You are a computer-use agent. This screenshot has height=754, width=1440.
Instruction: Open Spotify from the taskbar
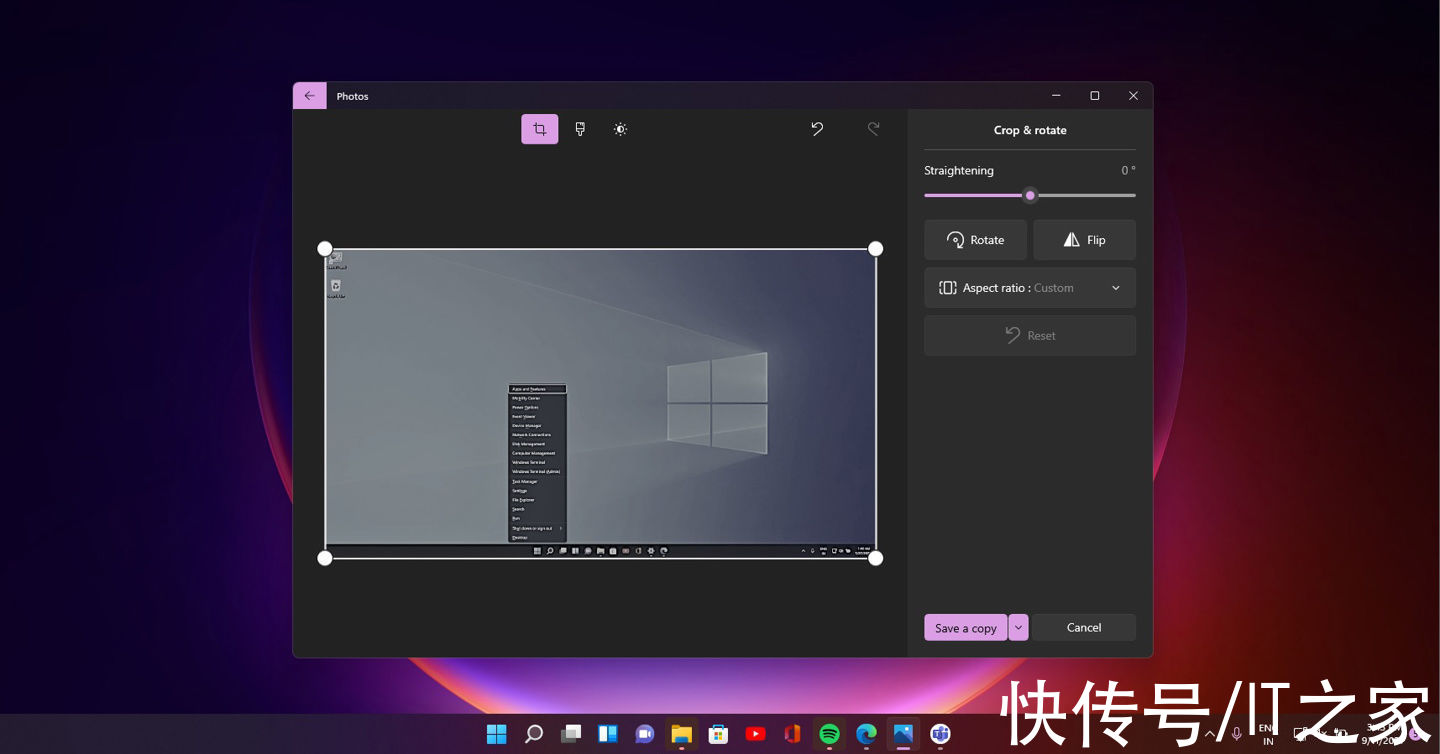coord(829,735)
